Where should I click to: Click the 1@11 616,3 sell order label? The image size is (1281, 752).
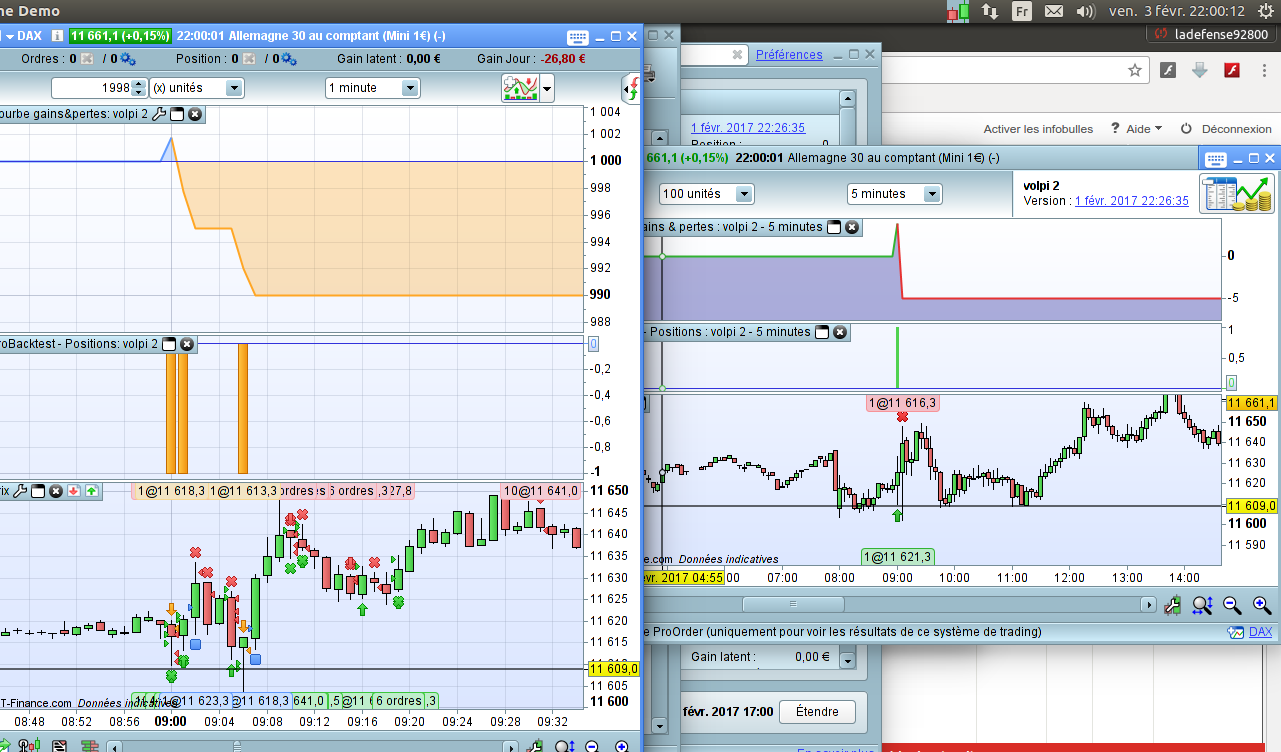pos(902,403)
